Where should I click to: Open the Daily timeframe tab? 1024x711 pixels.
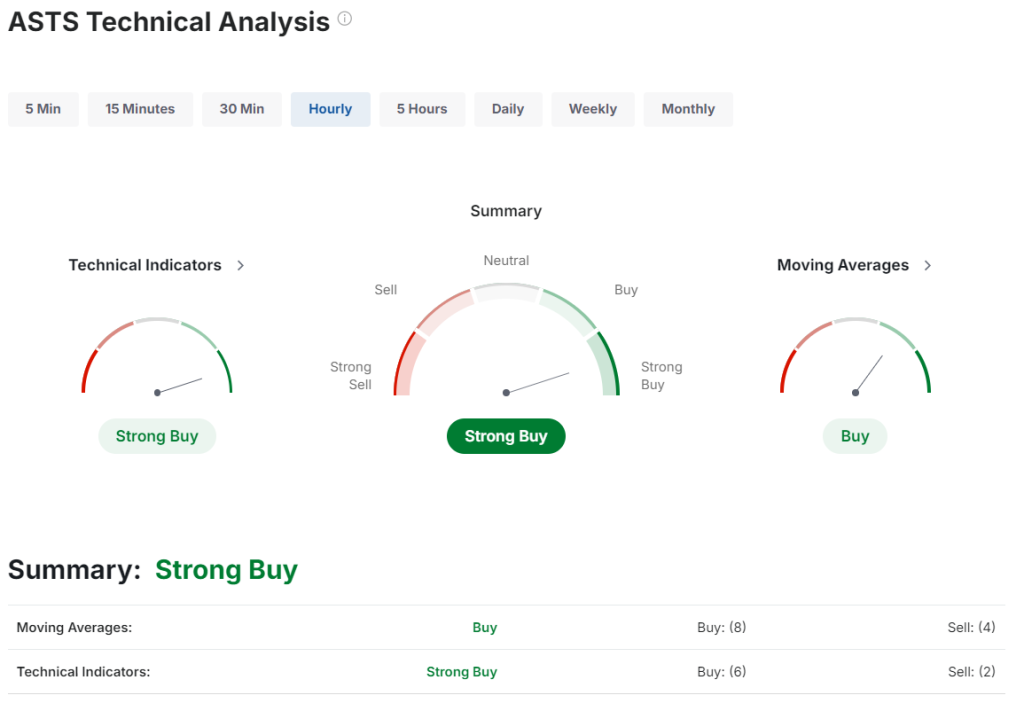508,109
